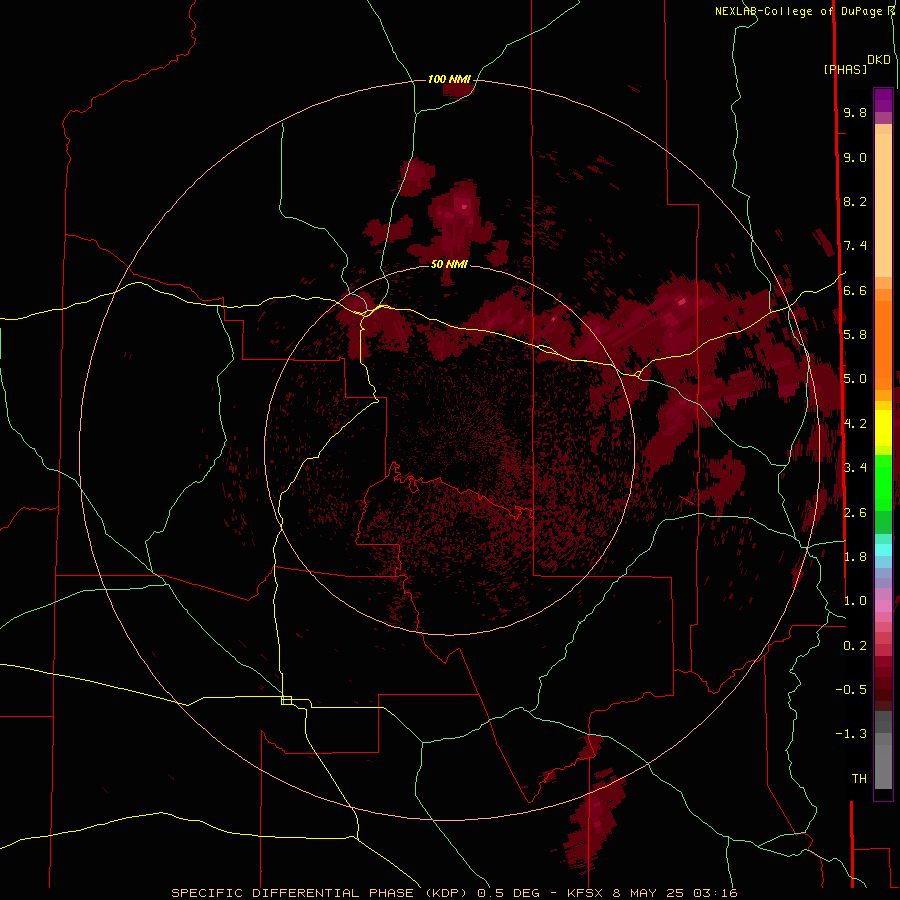Click the 3.4 value on color scale

(855, 468)
